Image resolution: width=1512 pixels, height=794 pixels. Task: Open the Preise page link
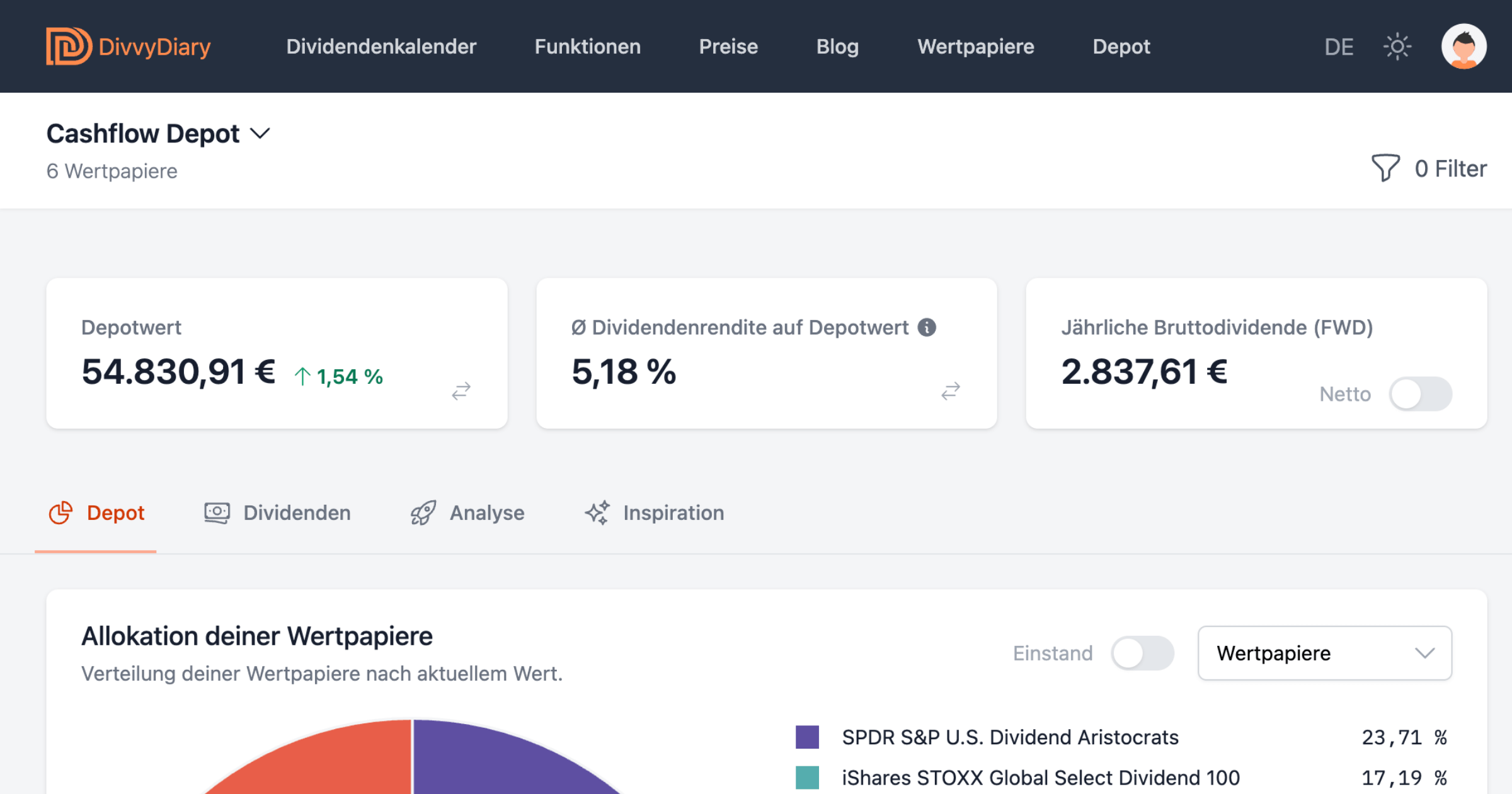pos(728,47)
